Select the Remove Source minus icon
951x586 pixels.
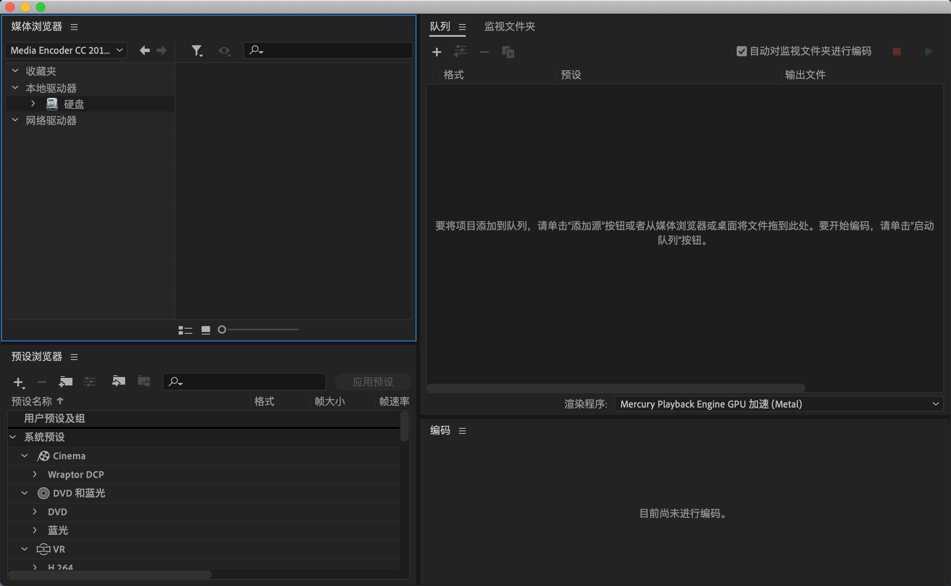[484, 51]
